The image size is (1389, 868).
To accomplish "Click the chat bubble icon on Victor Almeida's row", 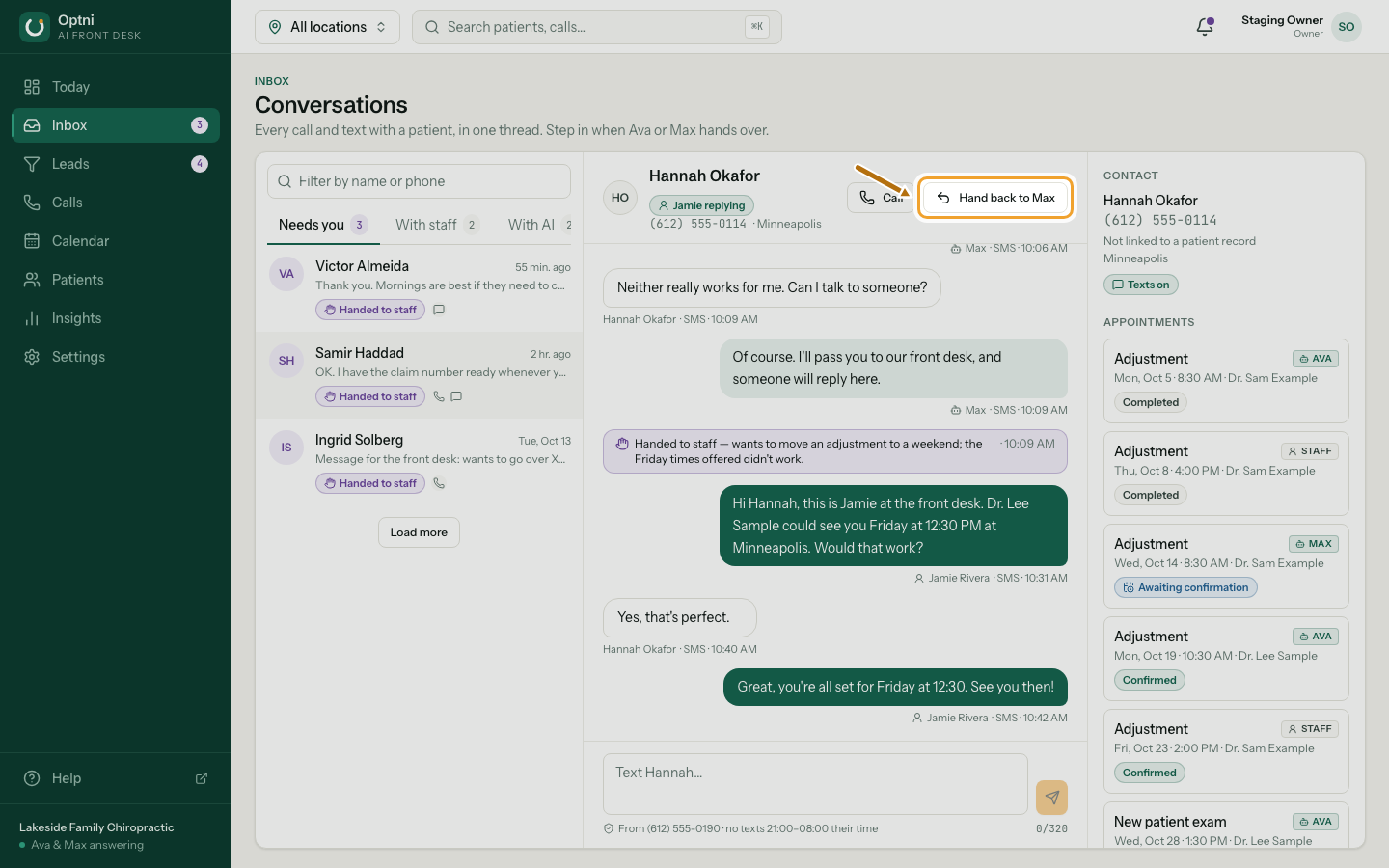I will click(x=439, y=310).
